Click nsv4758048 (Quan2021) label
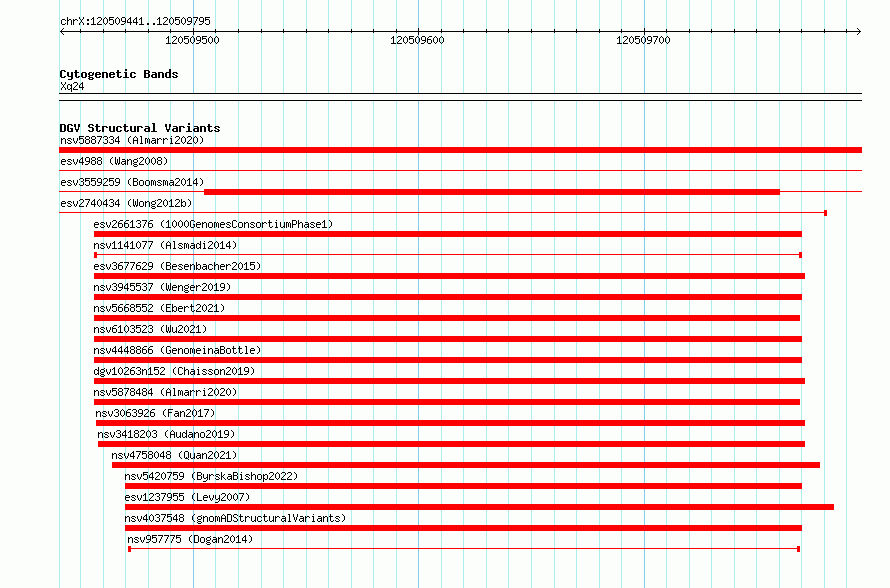The image size is (890, 588). point(174,455)
